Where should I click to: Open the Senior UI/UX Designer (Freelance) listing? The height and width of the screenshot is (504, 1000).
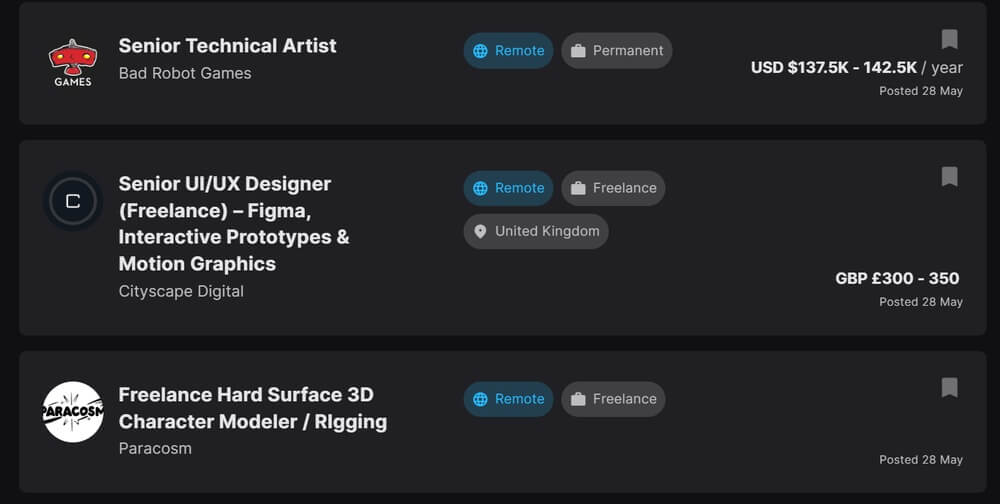pyautogui.click(x=234, y=223)
